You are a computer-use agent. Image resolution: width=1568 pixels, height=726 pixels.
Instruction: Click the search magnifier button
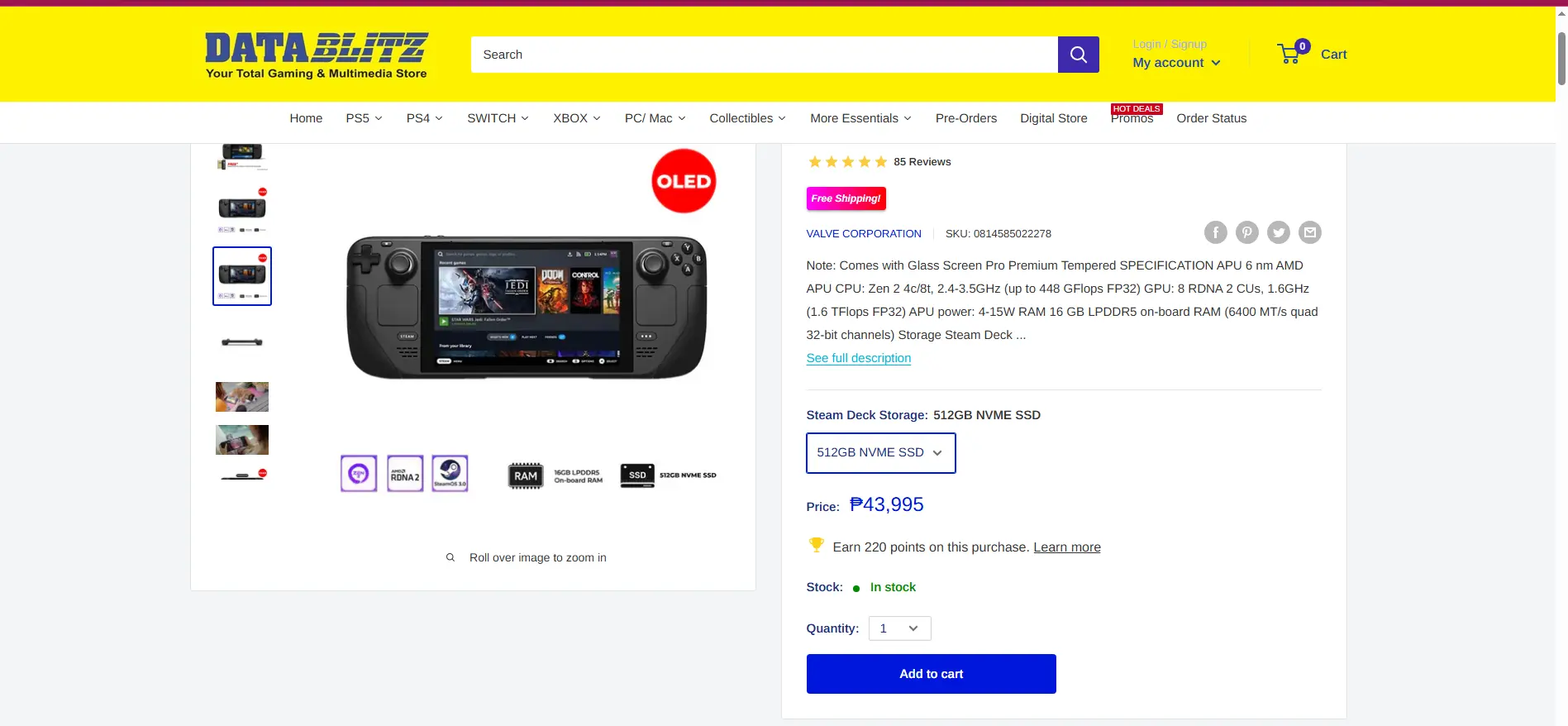click(1078, 55)
